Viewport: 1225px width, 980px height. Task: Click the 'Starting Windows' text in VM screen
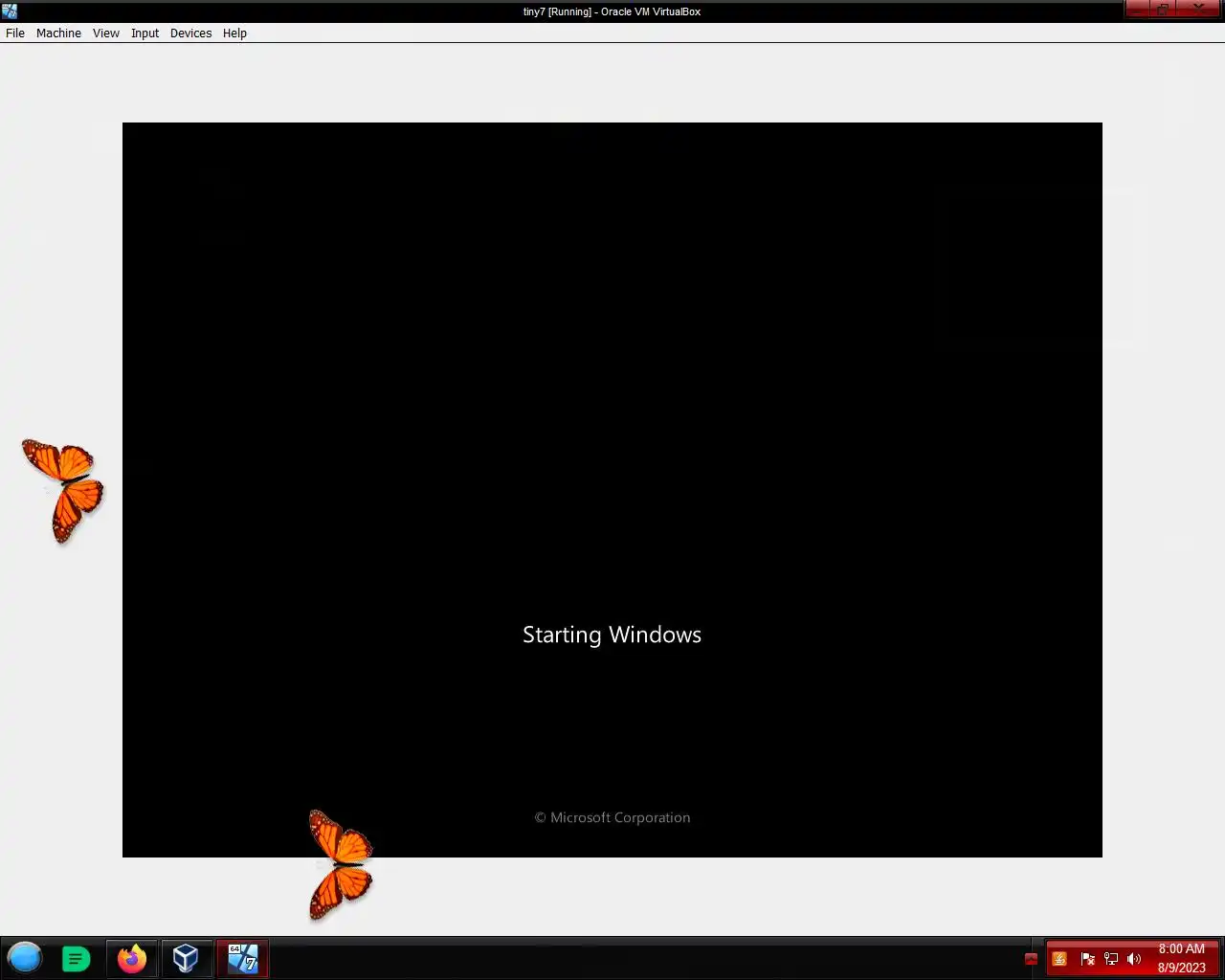pyautogui.click(x=612, y=635)
